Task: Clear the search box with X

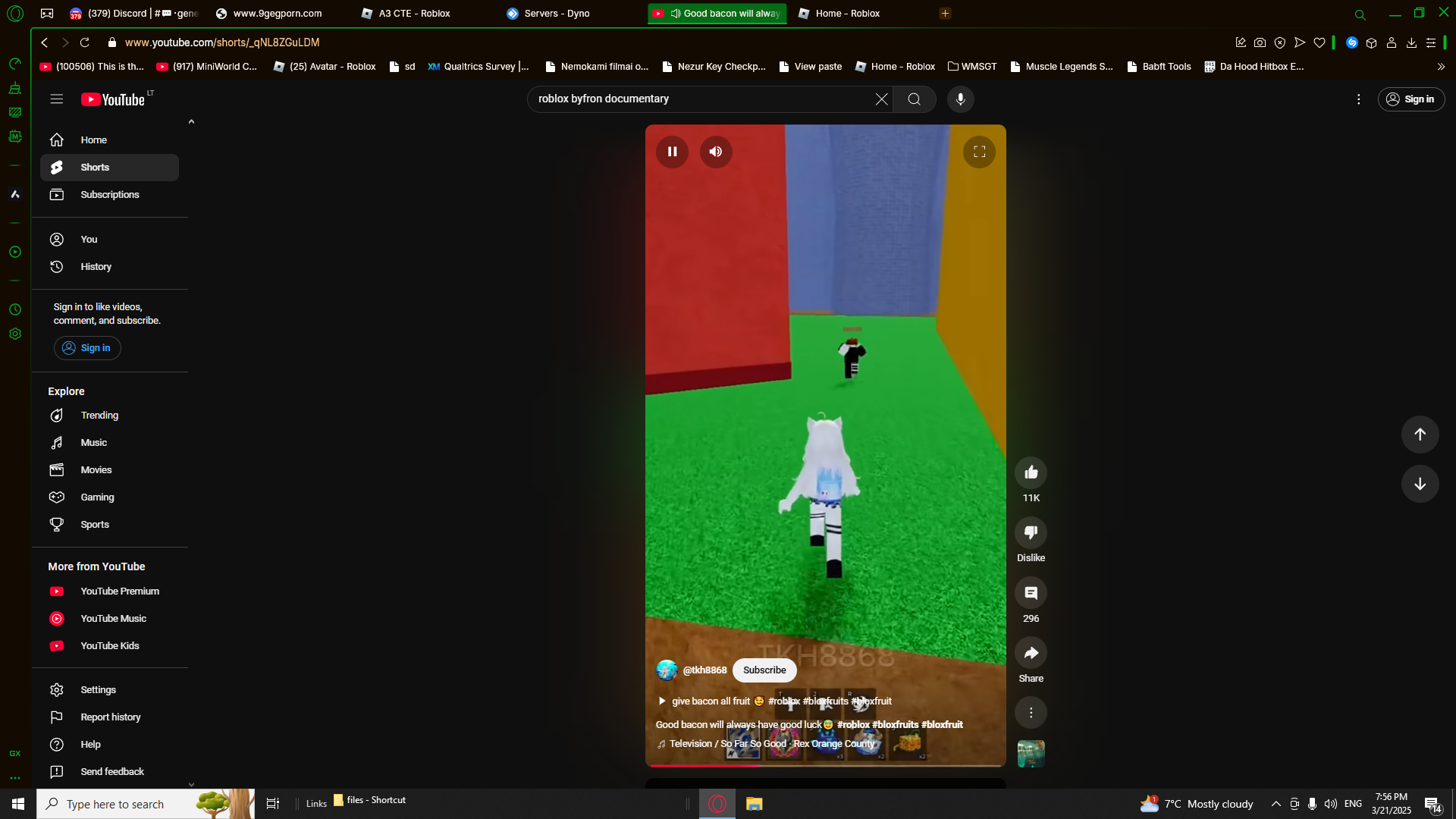Action: [881, 99]
